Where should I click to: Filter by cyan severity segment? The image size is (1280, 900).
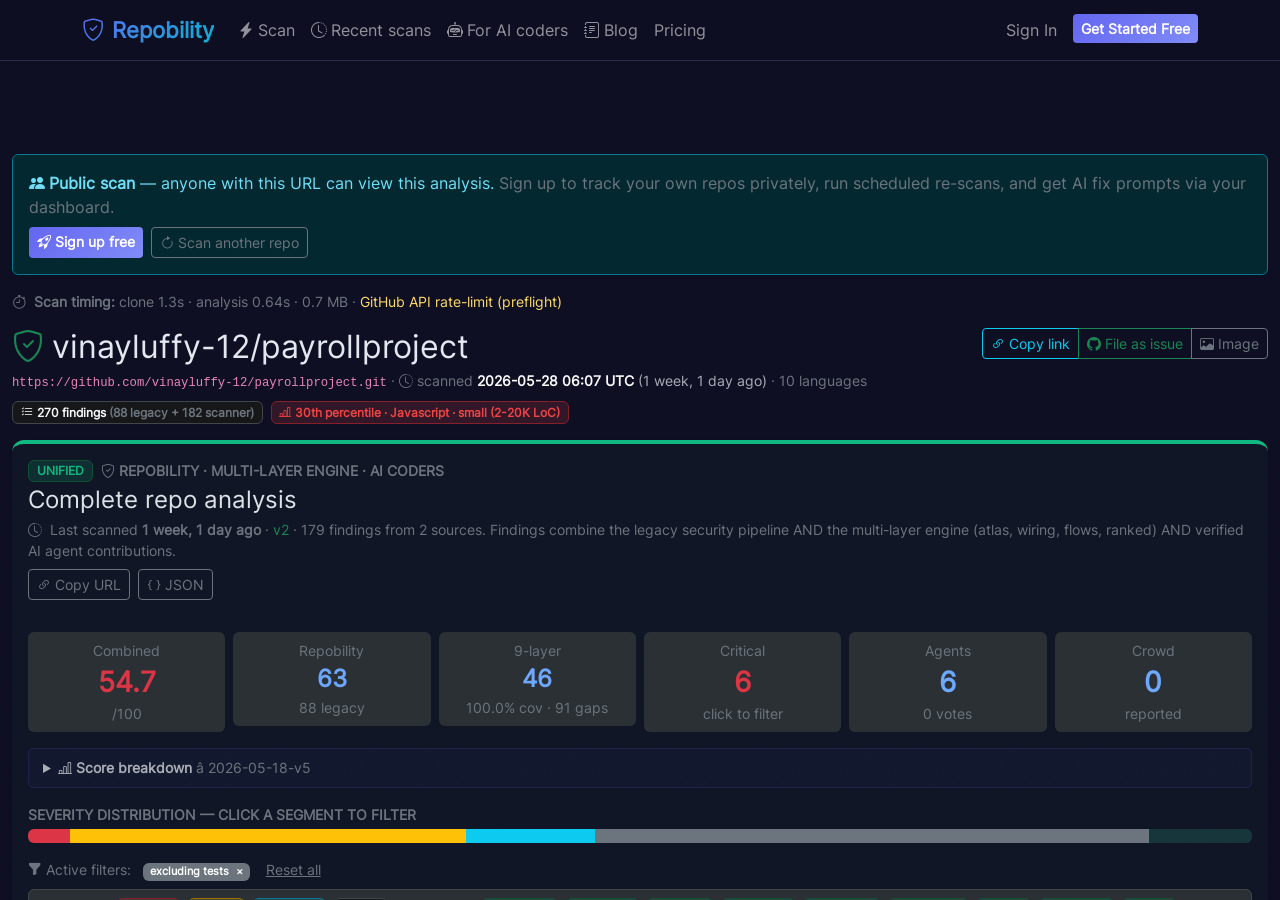tap(530, 836)
